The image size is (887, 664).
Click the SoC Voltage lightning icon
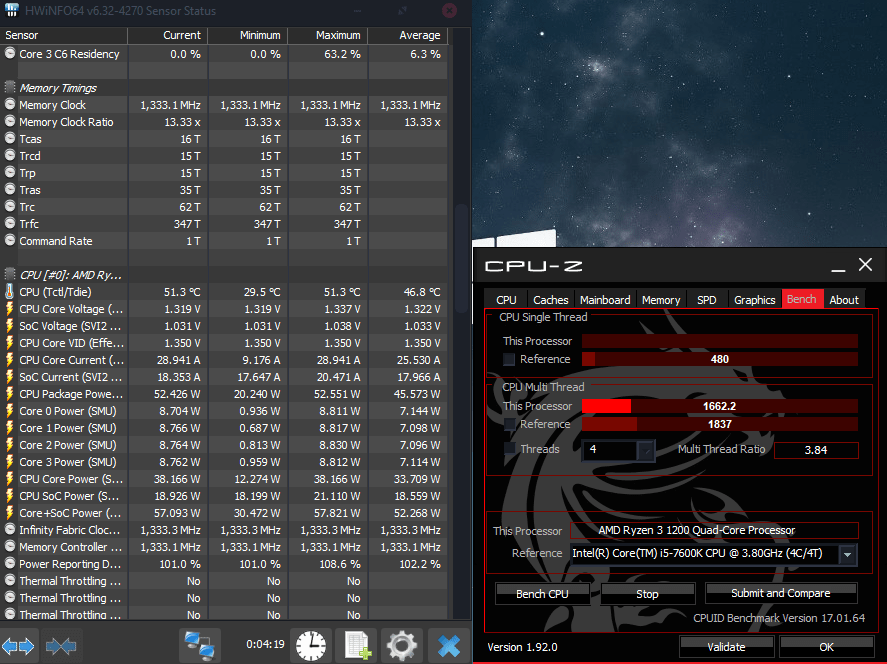[x=10, y=326]
